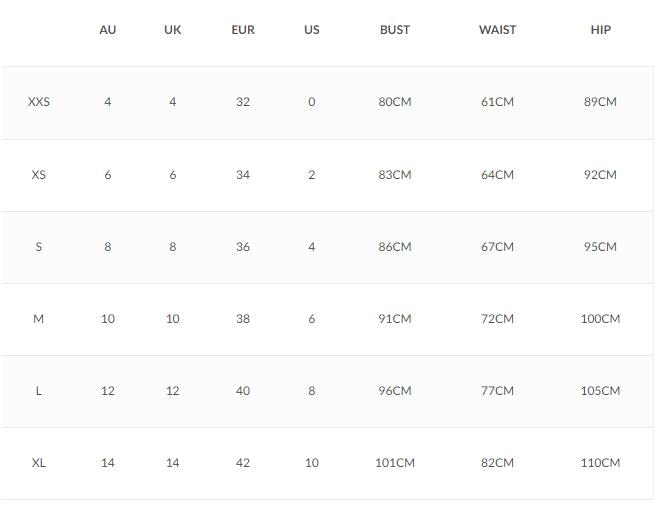Click the 105CM hip value
654x514 pixels.
point(601,391)
